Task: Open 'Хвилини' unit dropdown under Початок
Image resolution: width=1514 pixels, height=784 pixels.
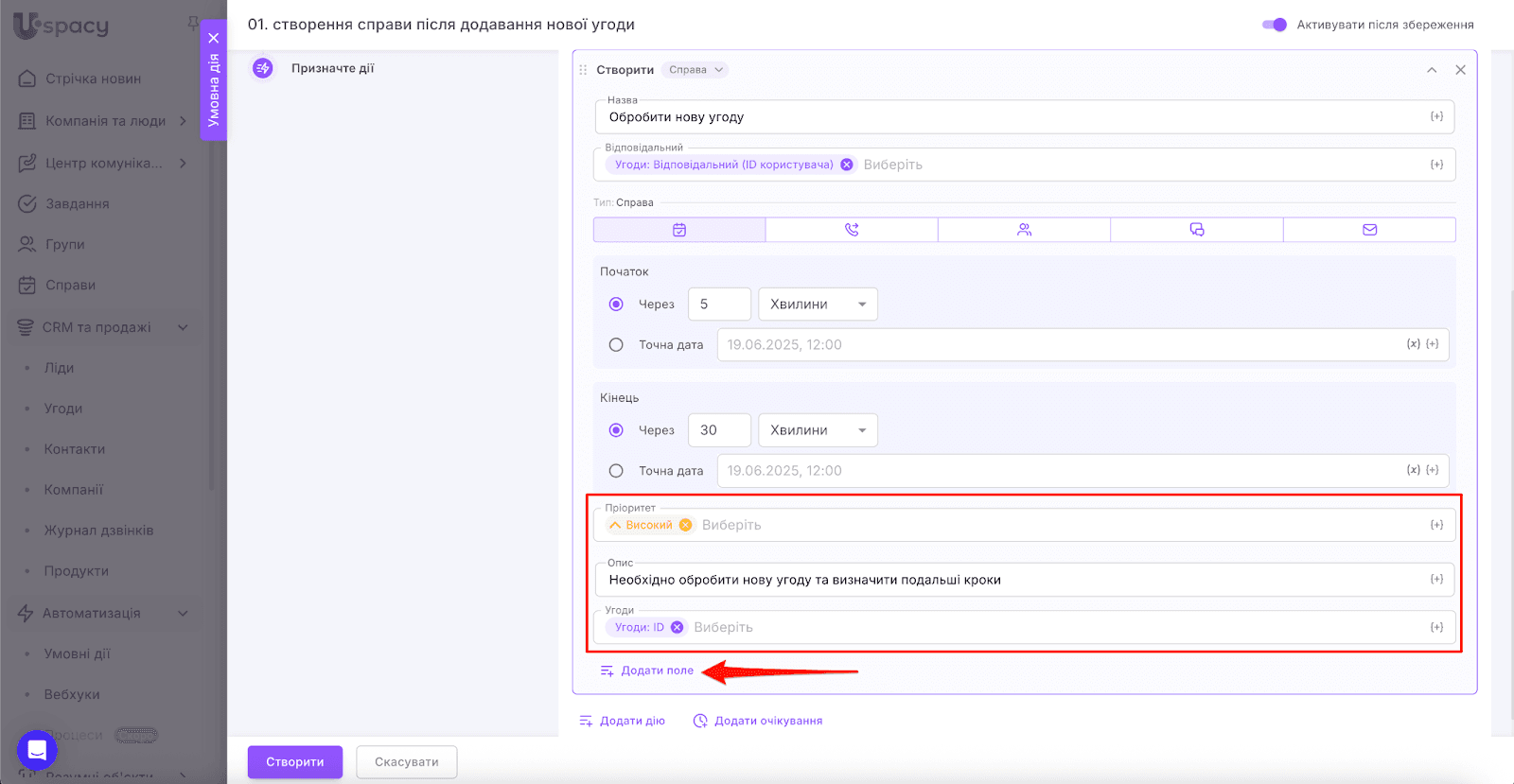Action: (x=818, y=305)
